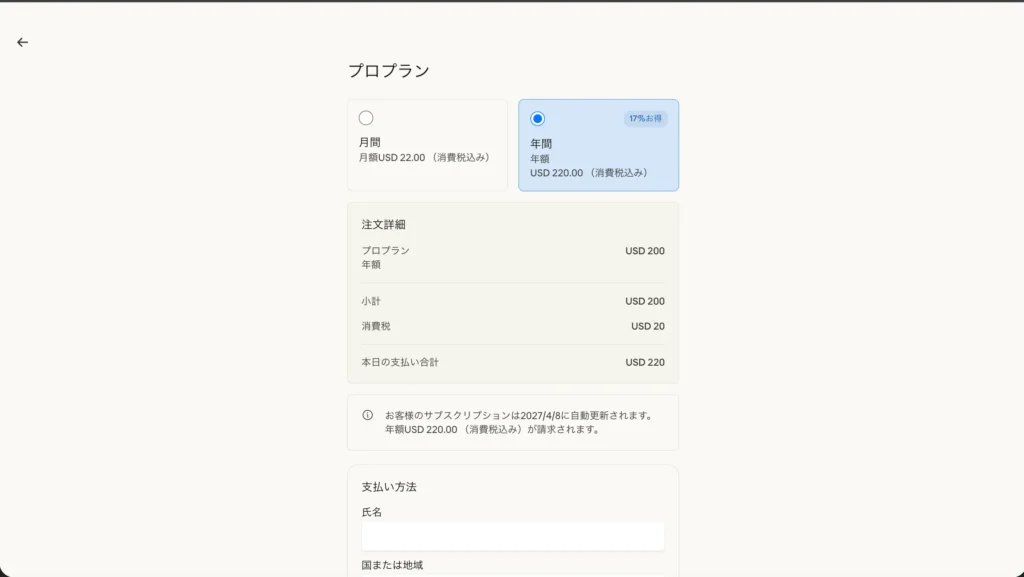This screenshot has height=577, width=1024.
Task: Click the 支払い方法 section heading
Action: [389, 487]
